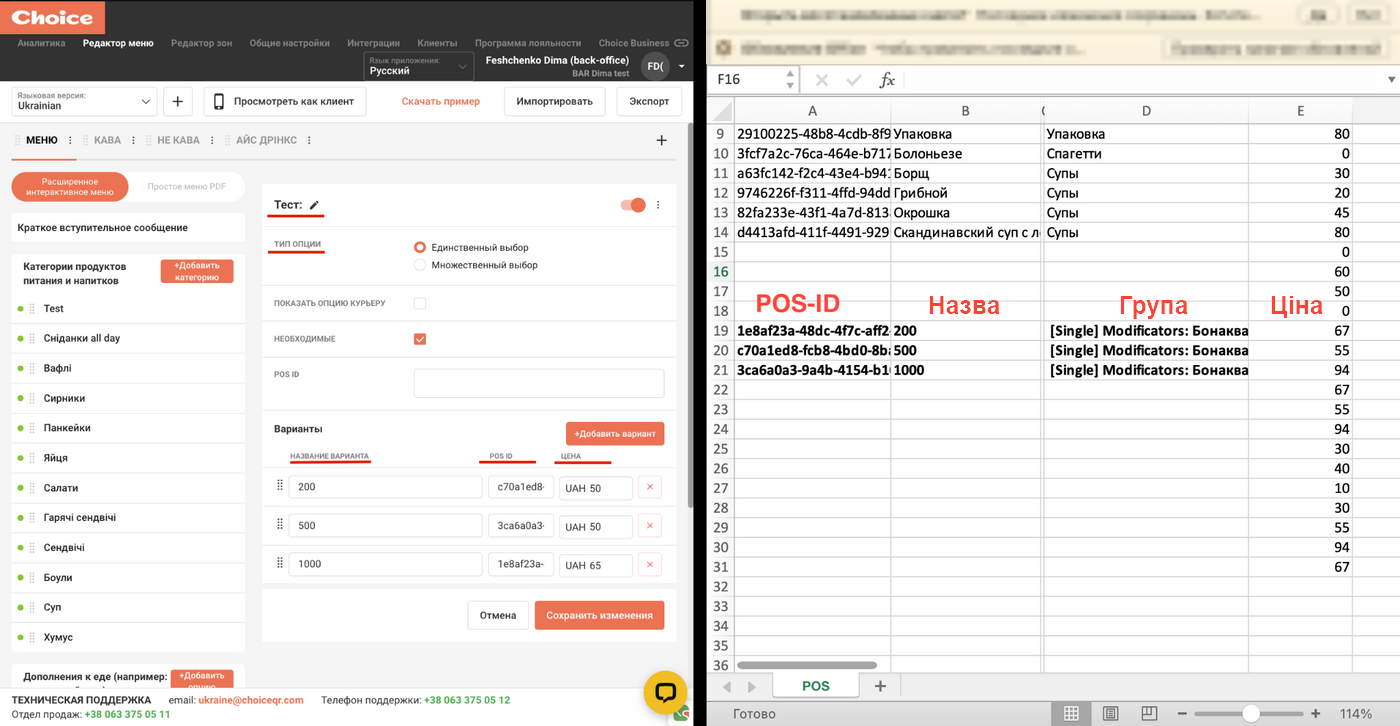Screen dimensions: 1400x726
Task: Select Единственный выбор radio button
Action: tap(420, 247)
